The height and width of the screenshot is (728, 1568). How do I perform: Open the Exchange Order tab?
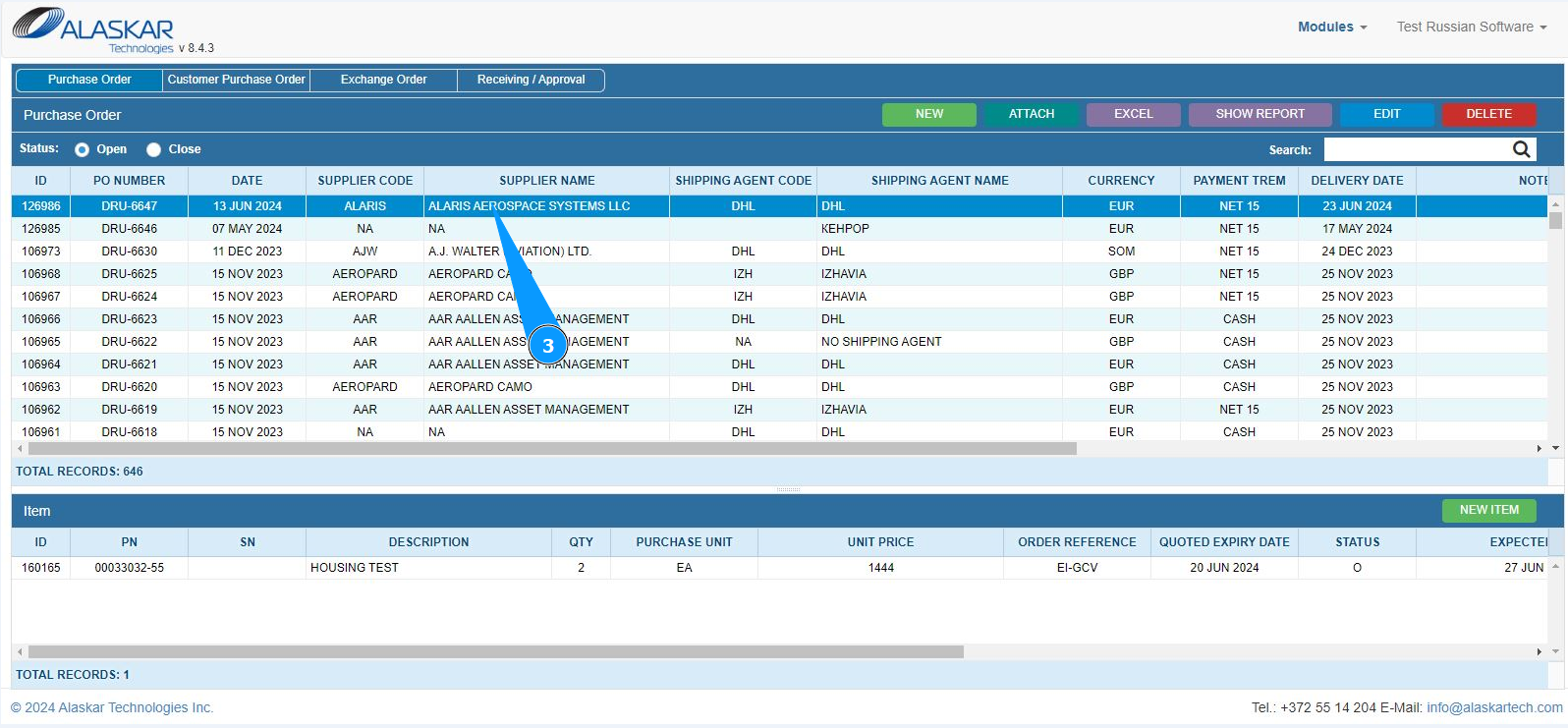tap(383, 80)
